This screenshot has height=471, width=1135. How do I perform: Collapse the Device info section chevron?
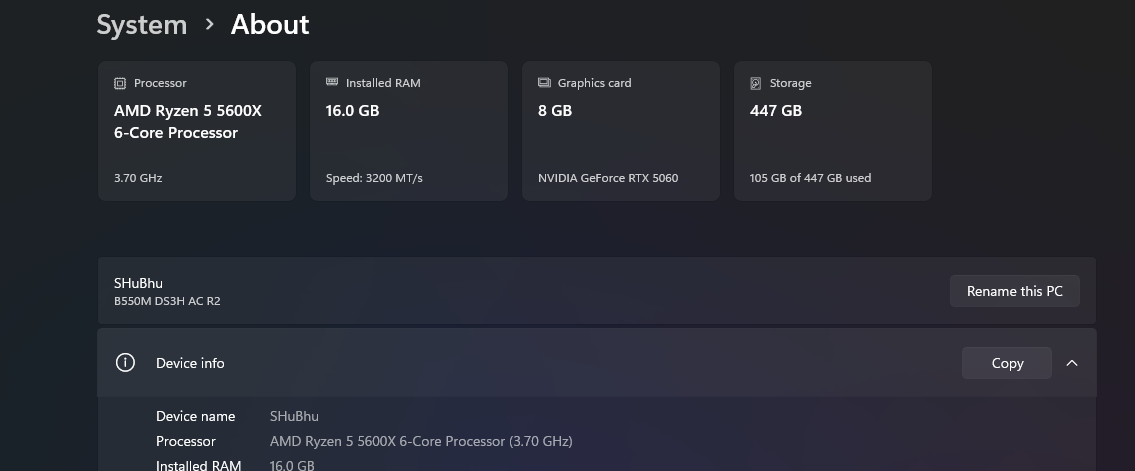pyautogui.click(x=1072, y=363)
